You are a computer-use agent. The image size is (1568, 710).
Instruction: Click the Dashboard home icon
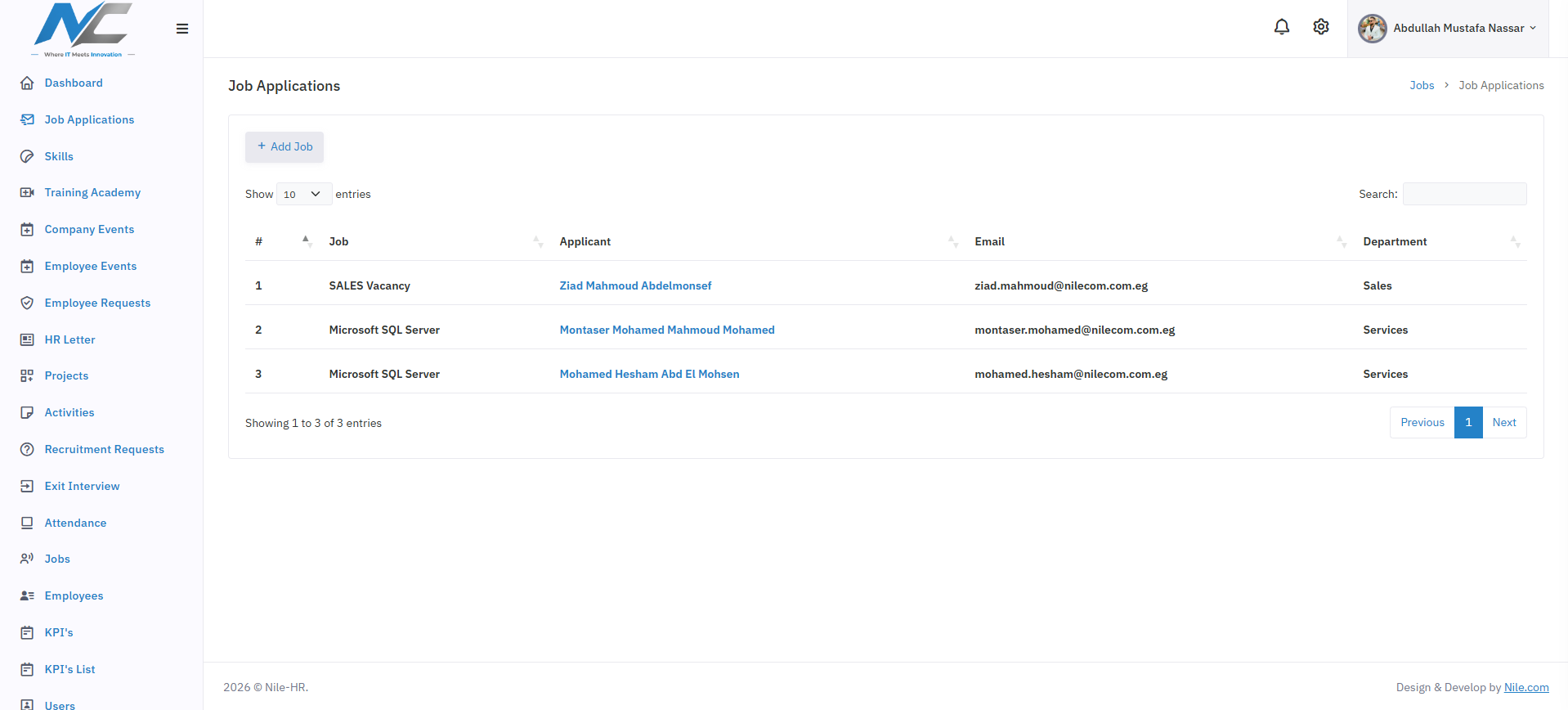pos(27,83)
